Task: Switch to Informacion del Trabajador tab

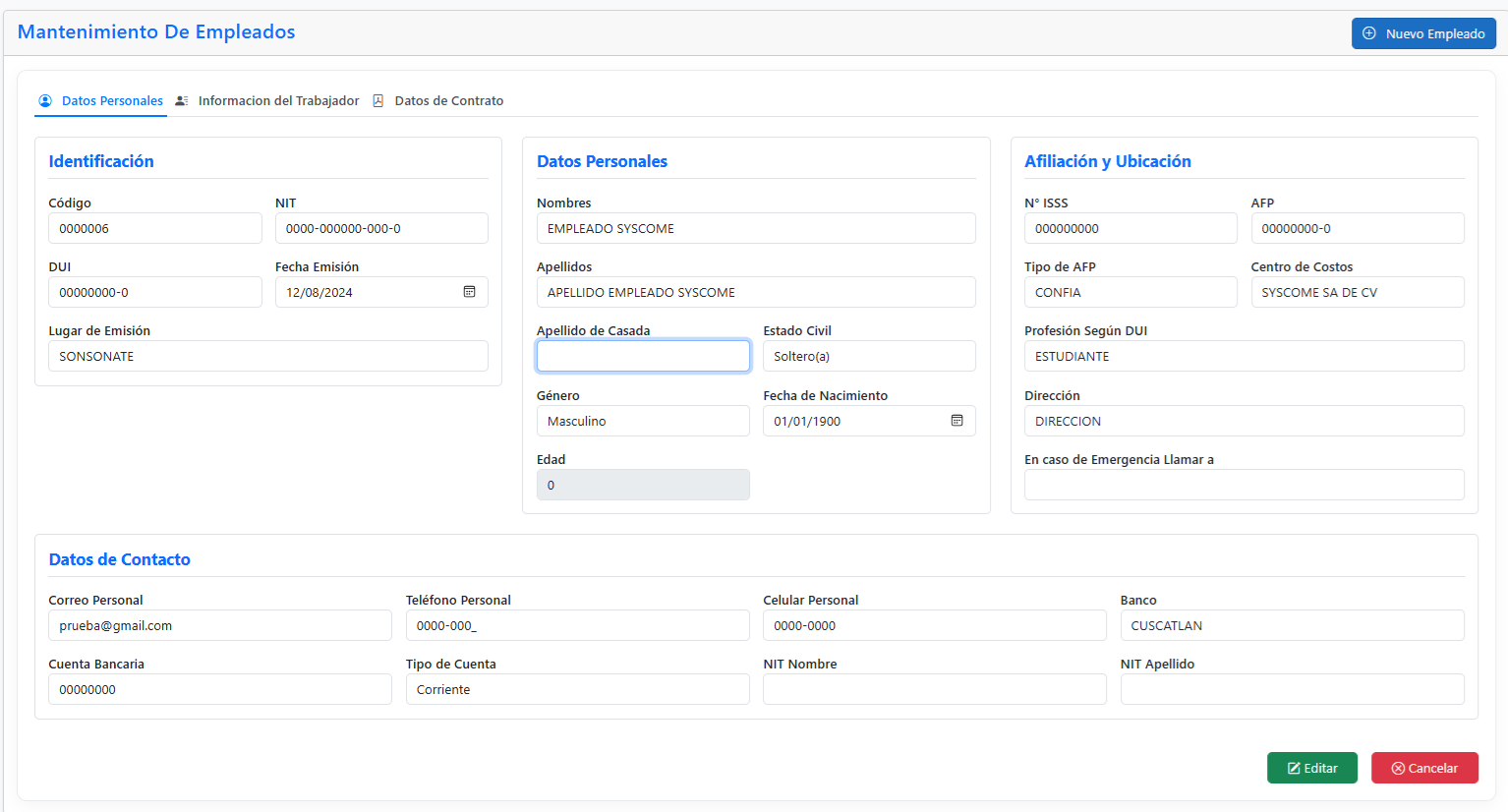Action: point(278,101)
